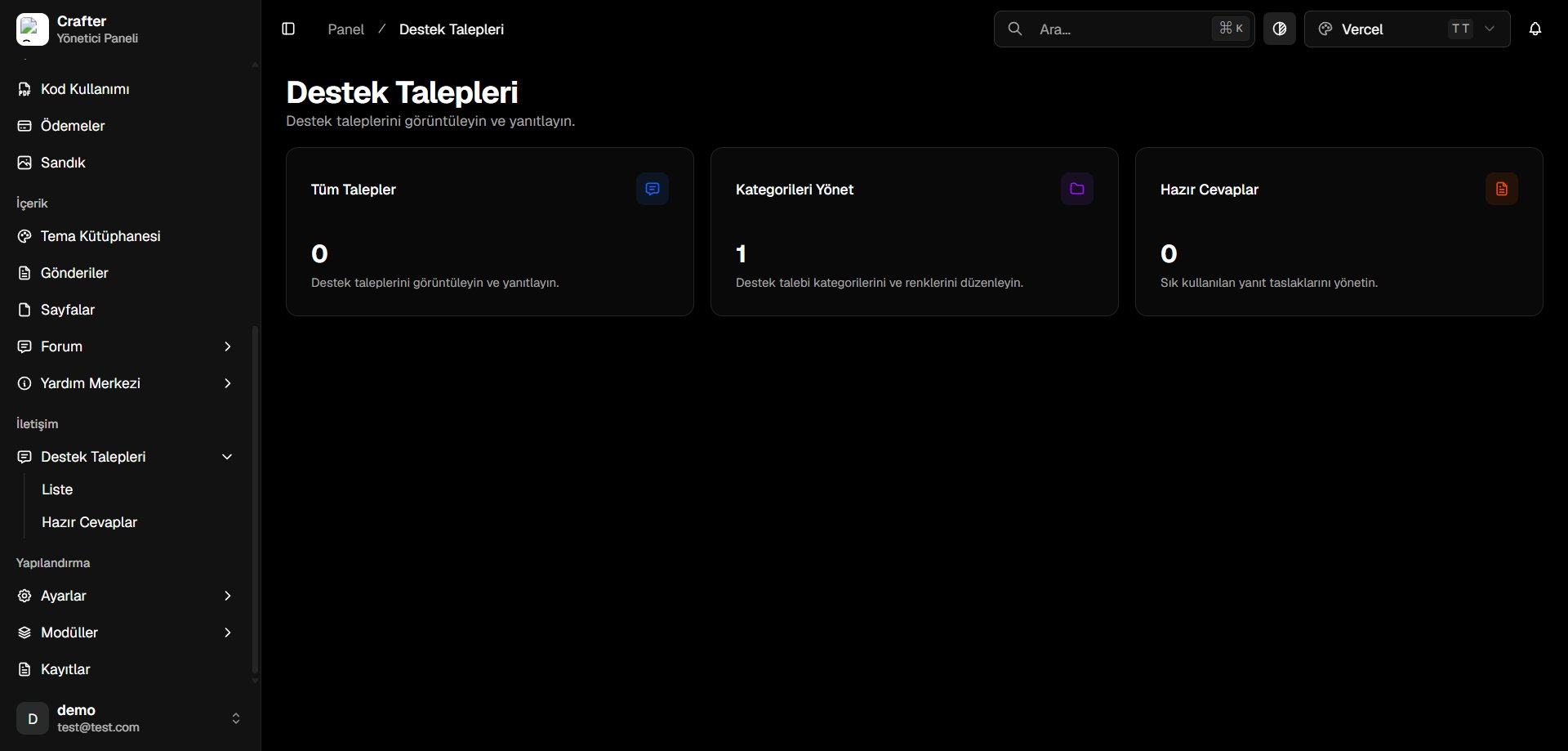Open the Hazır Cevaplar card title
Viewport: 1568px width, 751px height.
pyautogui.click(x=1209, y=190)
